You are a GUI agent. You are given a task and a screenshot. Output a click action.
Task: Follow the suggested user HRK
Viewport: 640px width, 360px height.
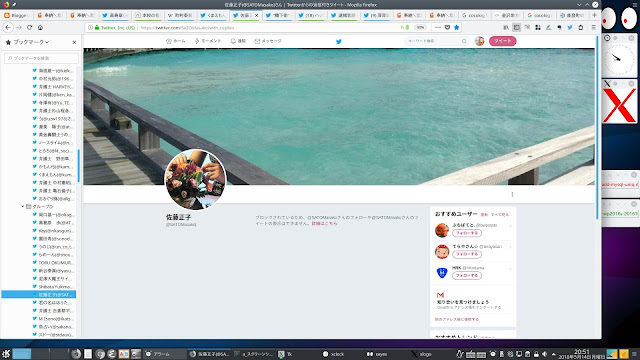coord(467,276)
